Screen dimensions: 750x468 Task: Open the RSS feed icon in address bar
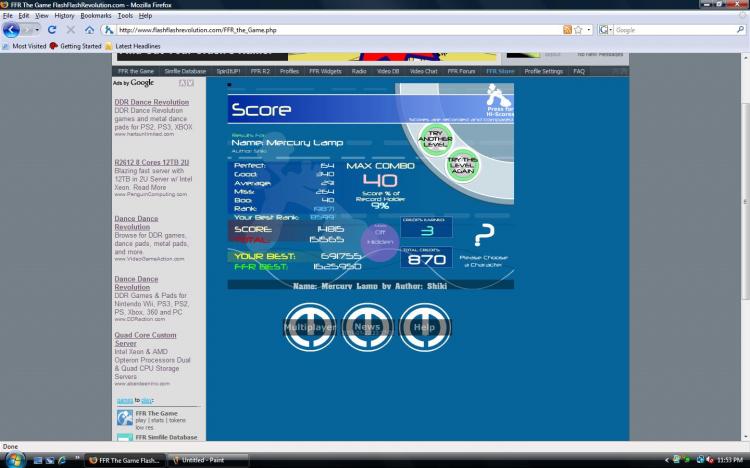pyautogui.click(x=567, y=30)
